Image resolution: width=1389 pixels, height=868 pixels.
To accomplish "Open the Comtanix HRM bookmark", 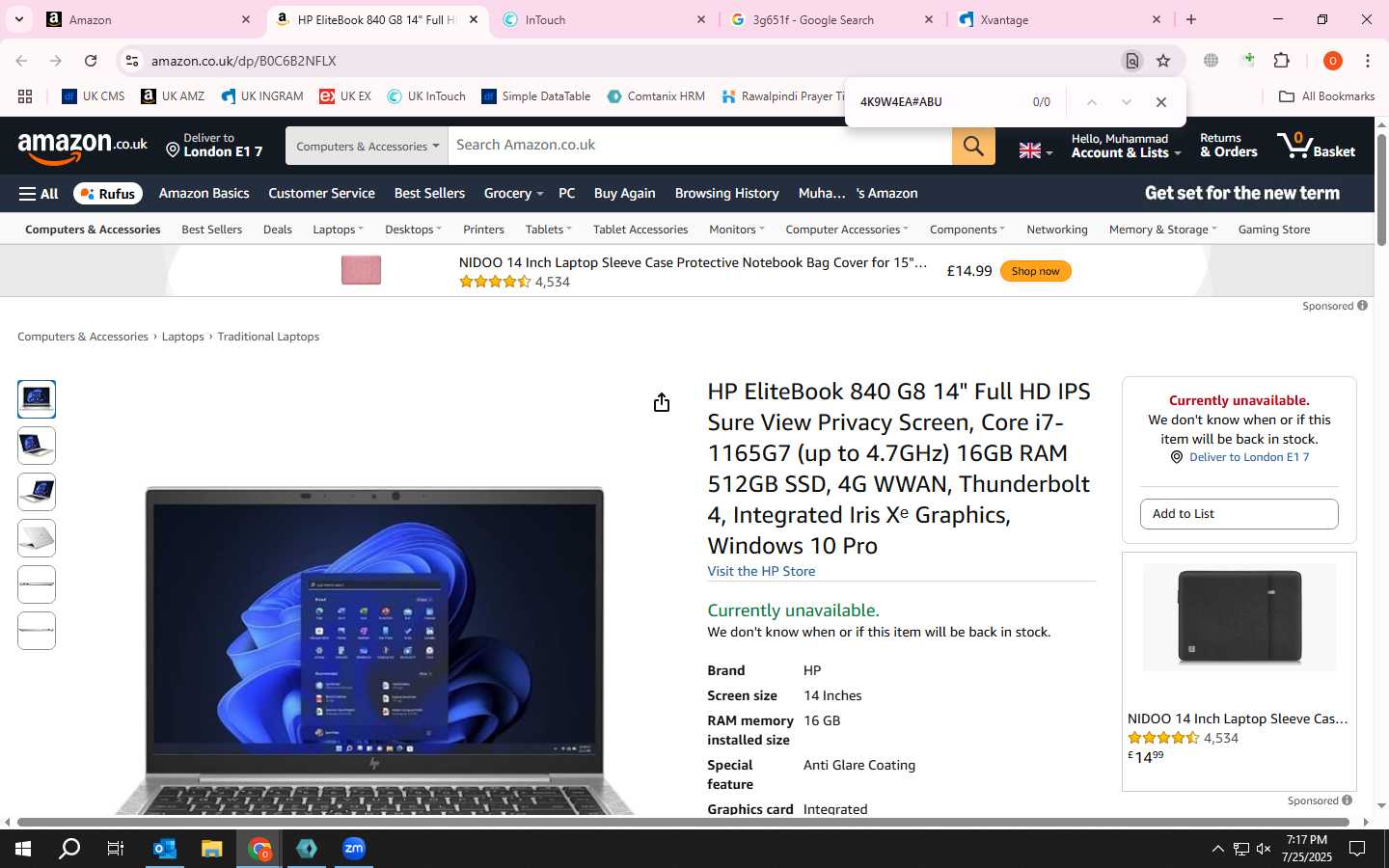I will [656, 96].
